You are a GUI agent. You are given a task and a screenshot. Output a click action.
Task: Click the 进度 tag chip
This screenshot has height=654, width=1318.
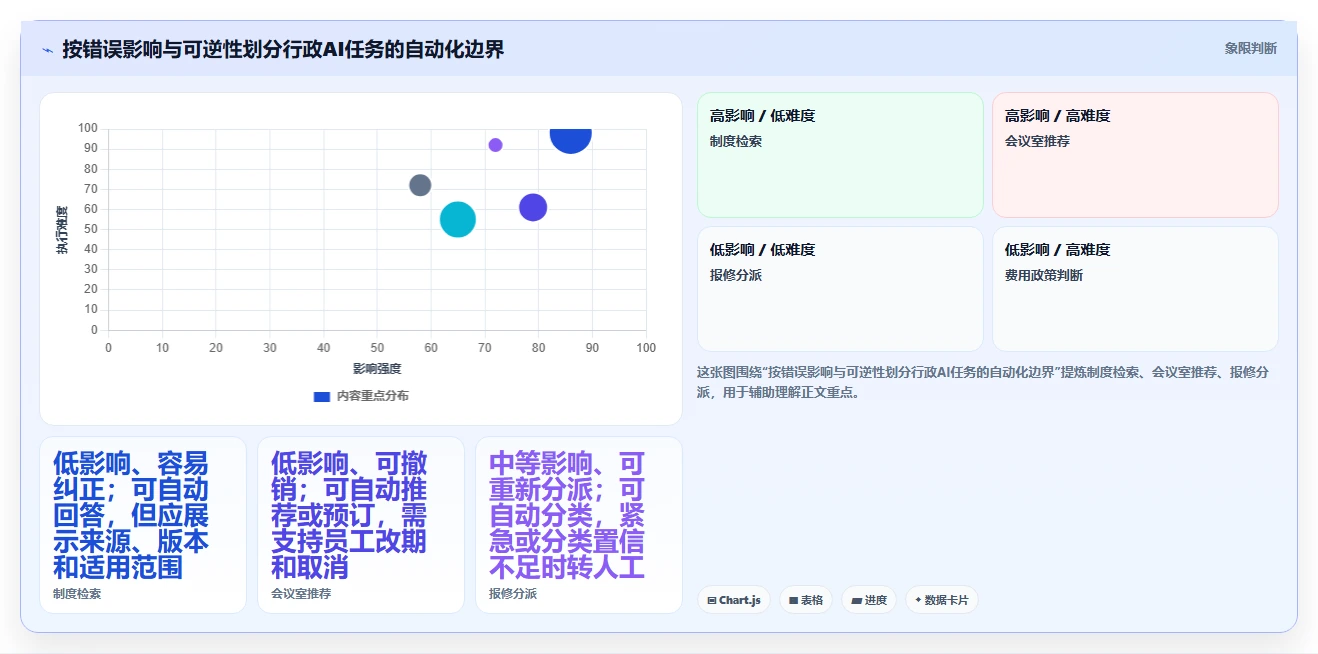coord(869,600)
